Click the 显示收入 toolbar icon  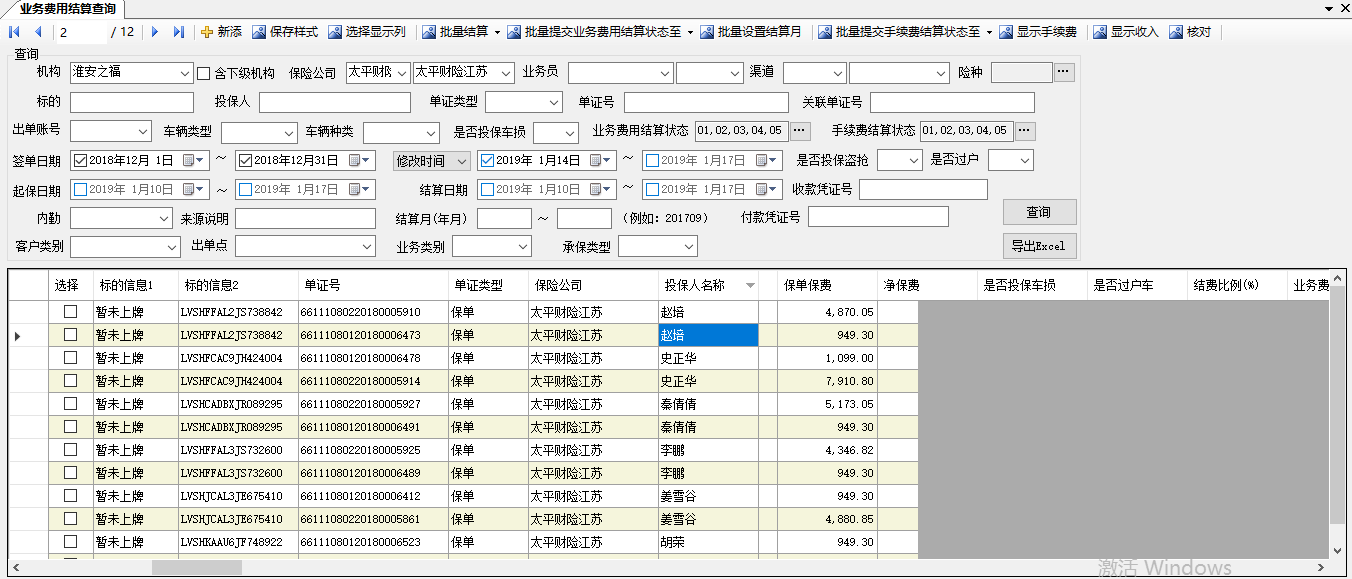[1101, 32]
